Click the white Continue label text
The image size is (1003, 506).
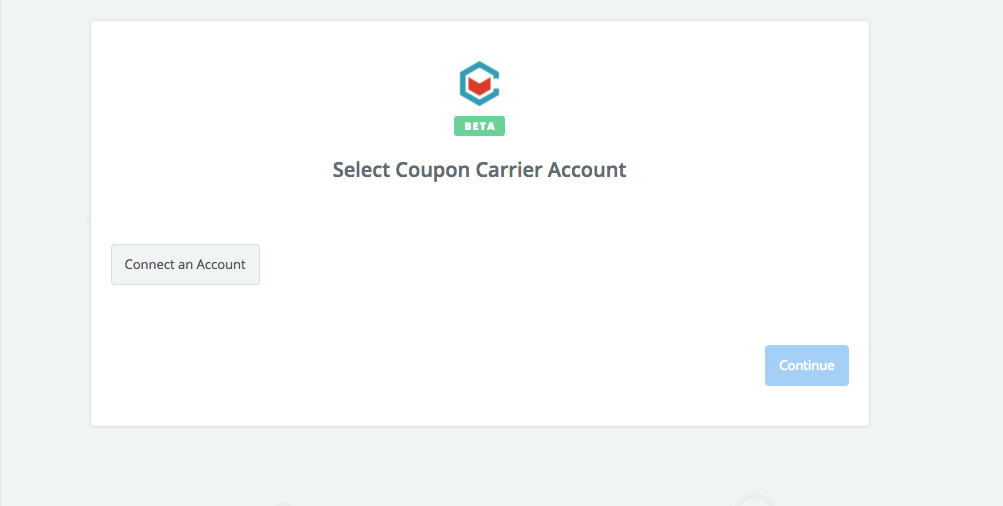(807, 365)
